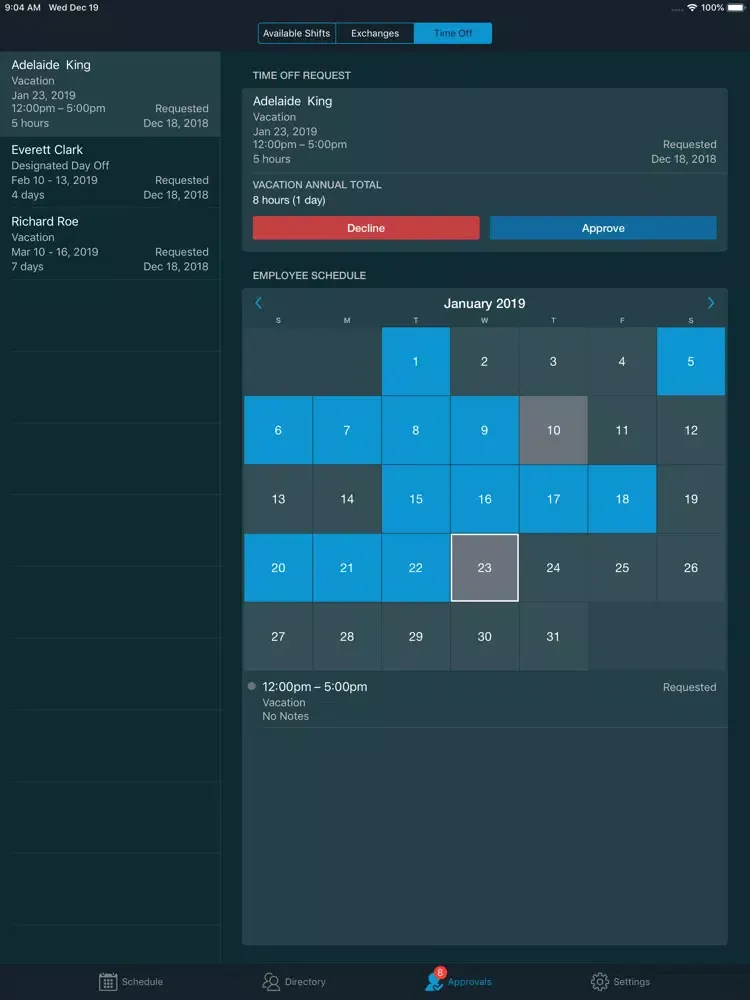The width and height of the screenshot is (750, 1000).
Task: Select January 15 on the calendar
Action: point(416,499)
